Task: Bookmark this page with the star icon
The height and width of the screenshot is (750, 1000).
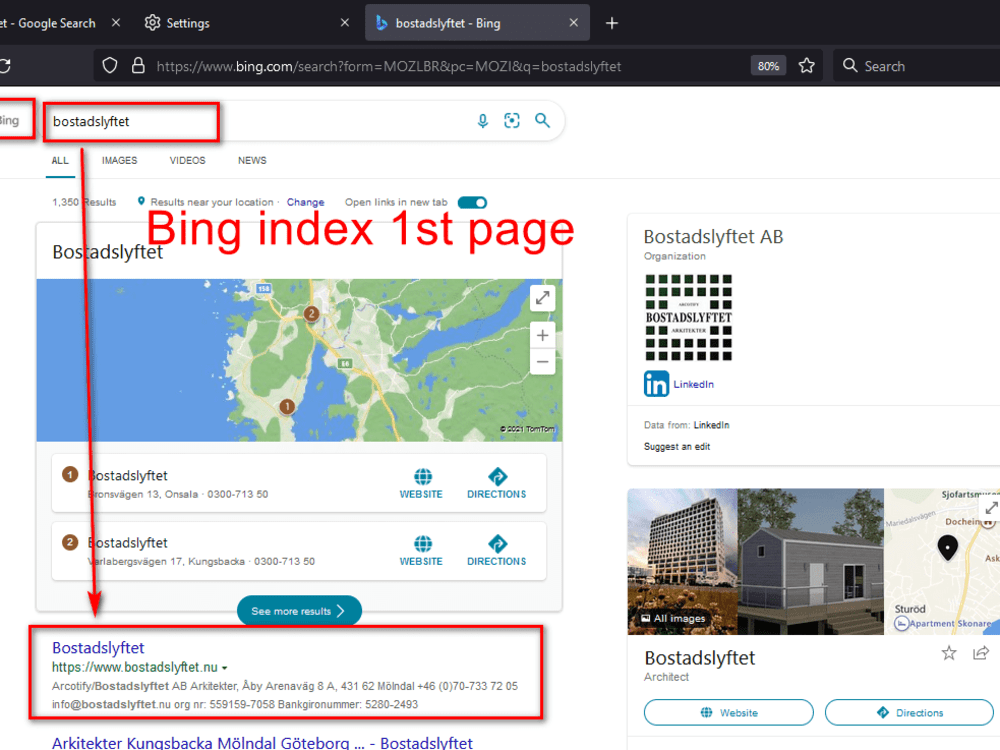Action: click(806, 66)
